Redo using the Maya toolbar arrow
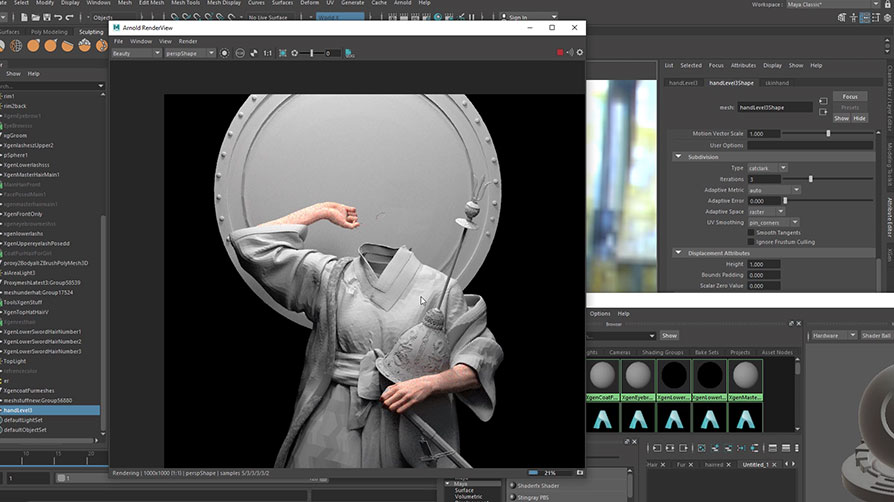This screenshot has width=894, height=502. pyautogui.click(x=69, y=18)
